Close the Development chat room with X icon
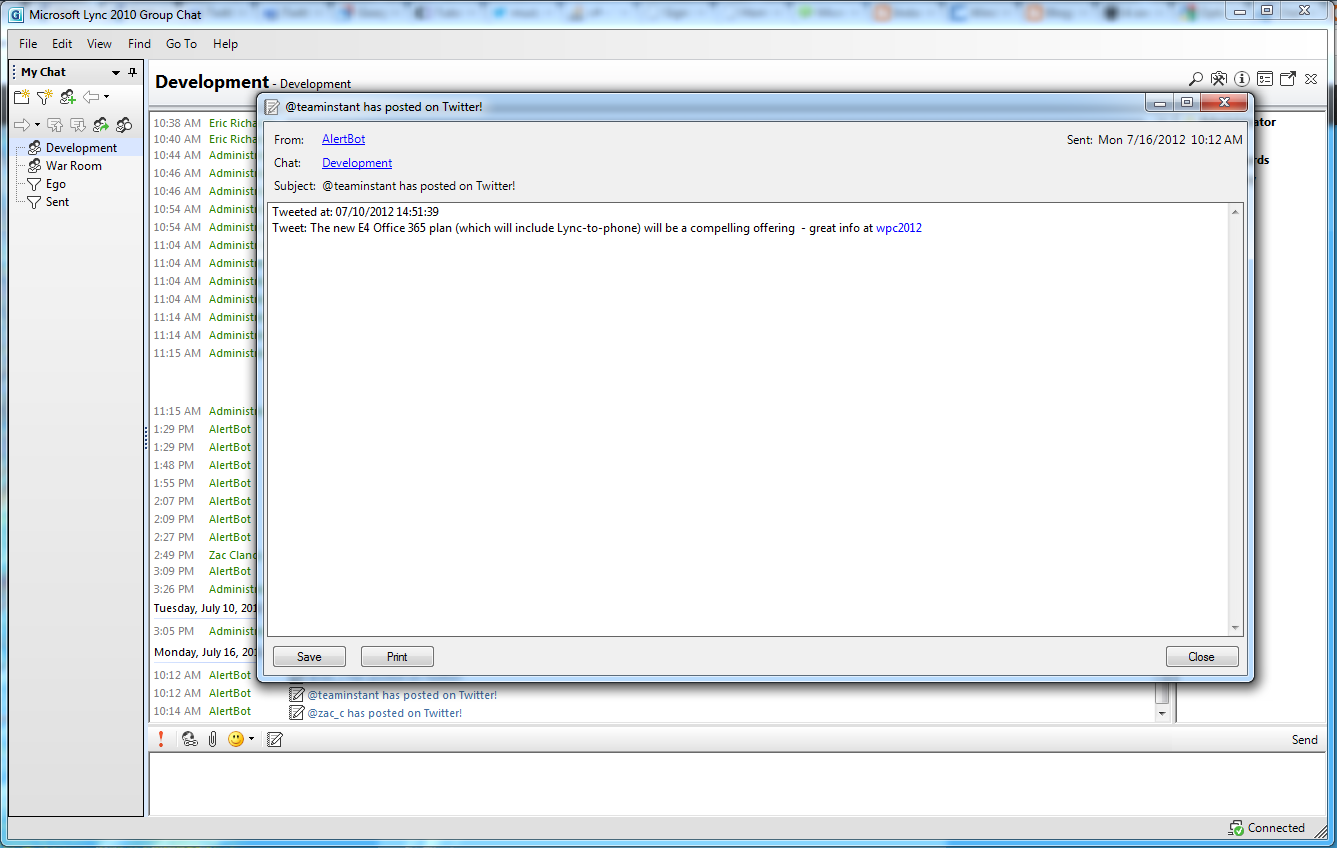The width and height of the screenshot is (1337, 848). (x=1309, y=79)
